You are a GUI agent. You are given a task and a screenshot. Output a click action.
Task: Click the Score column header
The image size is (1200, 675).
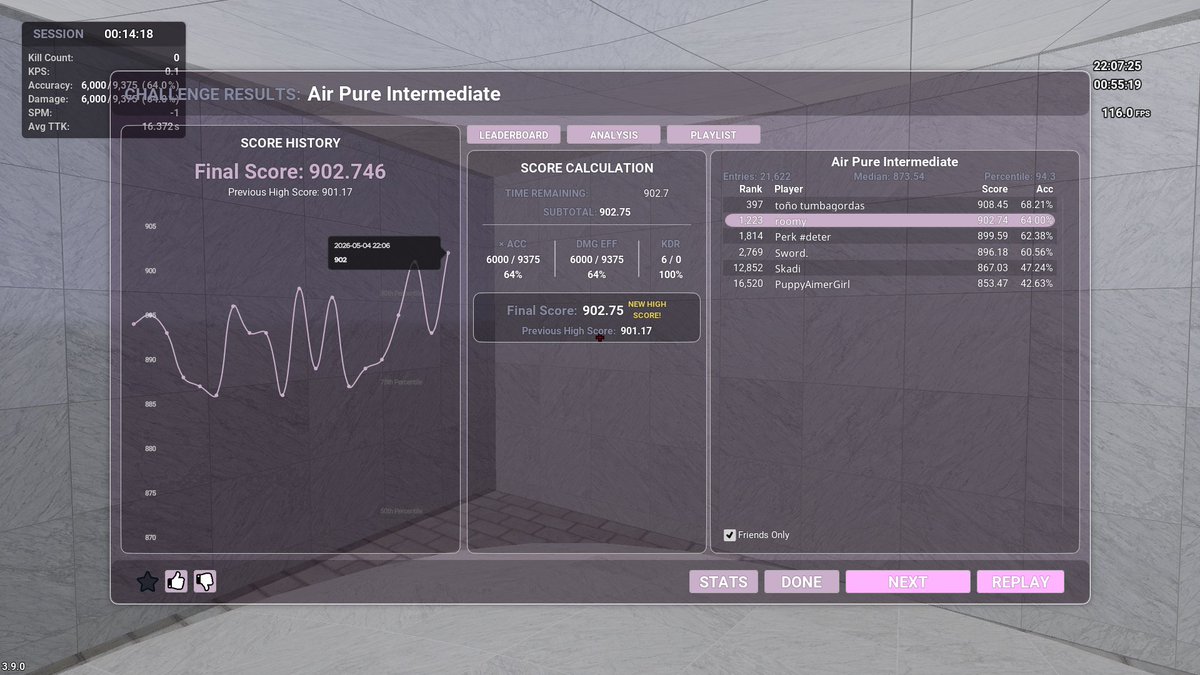[x=994, y=189]
